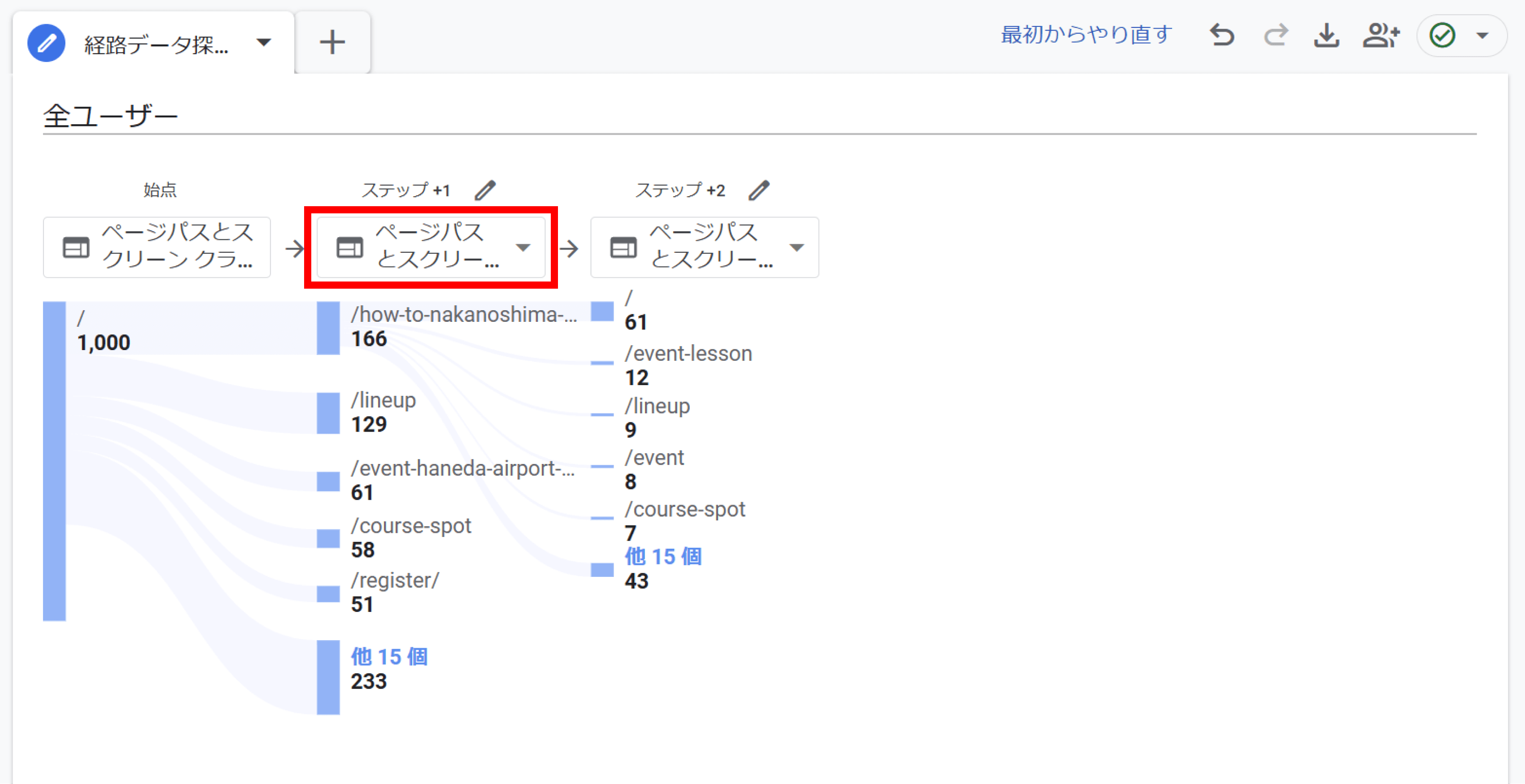Open the ステップ +1 dimension dropdown

click(431, 247)
